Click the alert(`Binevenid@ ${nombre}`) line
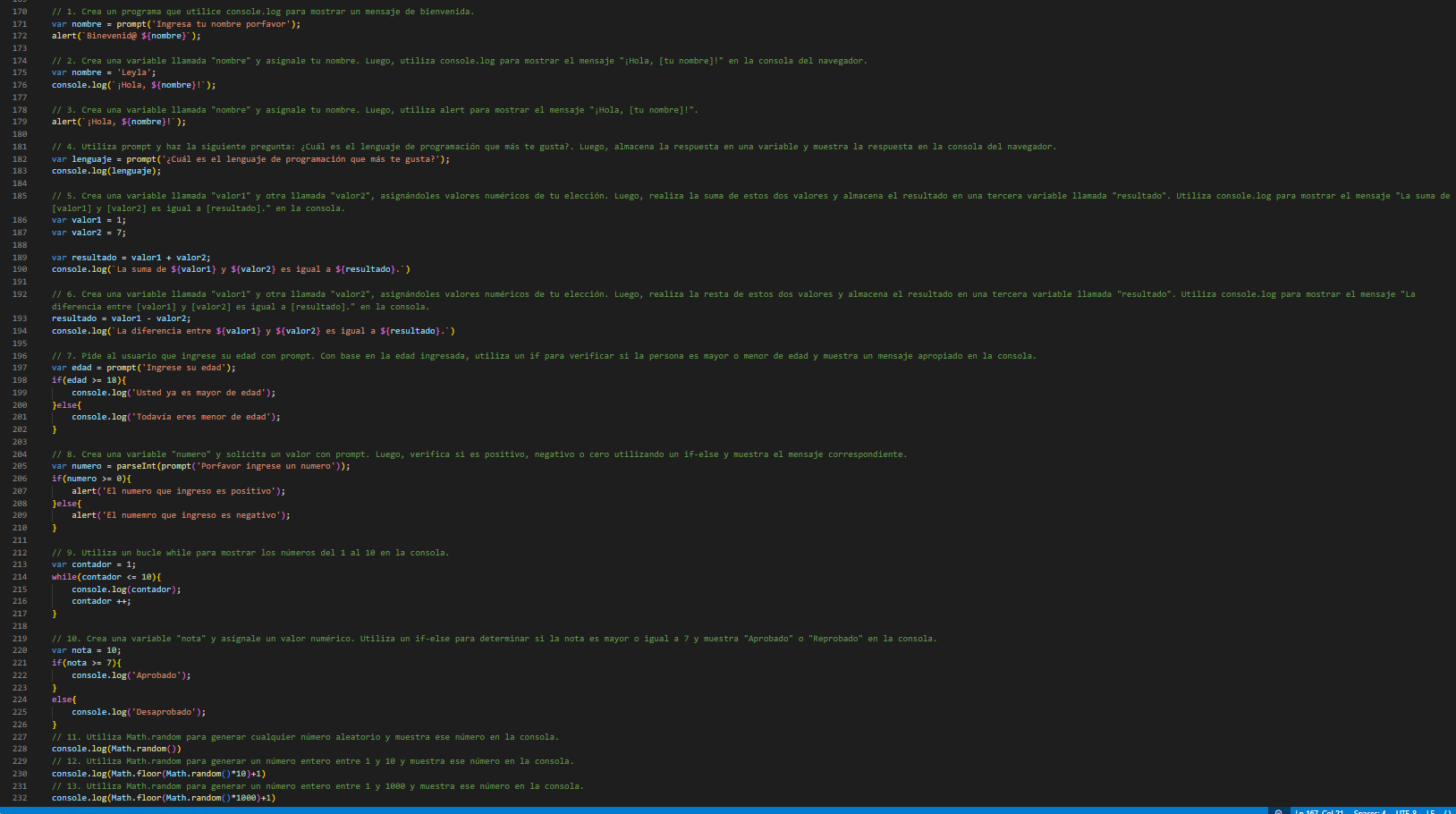The image size is (1456, 814). pyautogui.click(x=126, y=36)
